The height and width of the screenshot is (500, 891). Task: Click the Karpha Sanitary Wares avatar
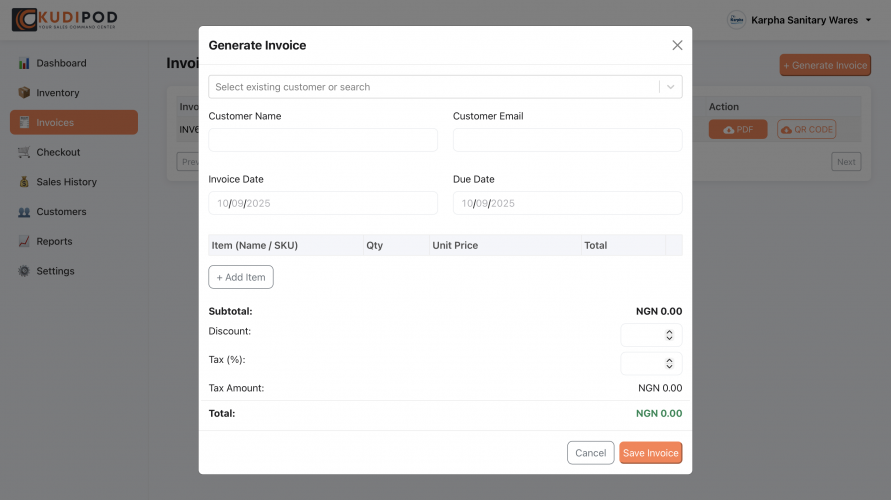pyautogui.click(x=736, y=20)
